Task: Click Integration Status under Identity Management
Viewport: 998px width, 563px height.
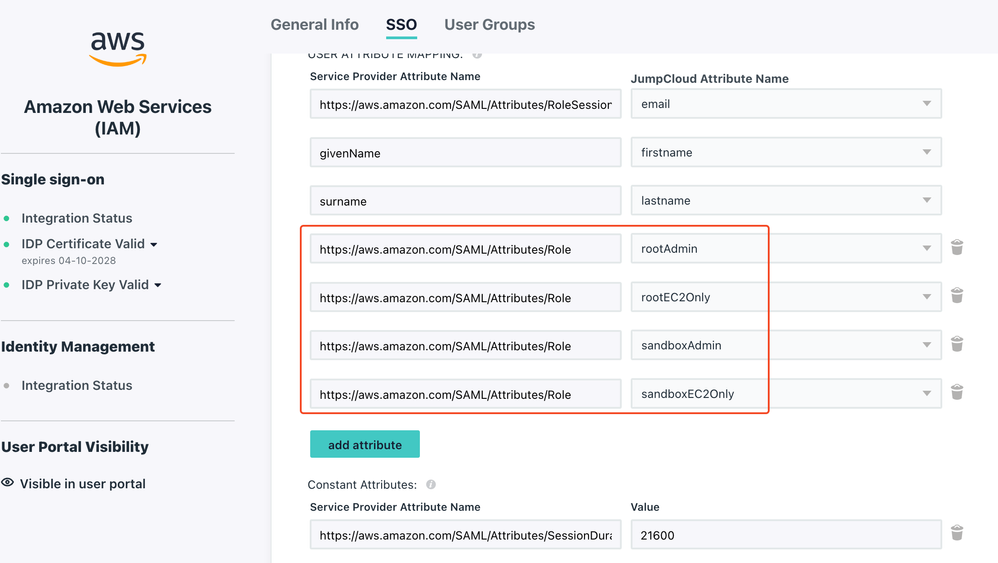Action: click(76, 386)
